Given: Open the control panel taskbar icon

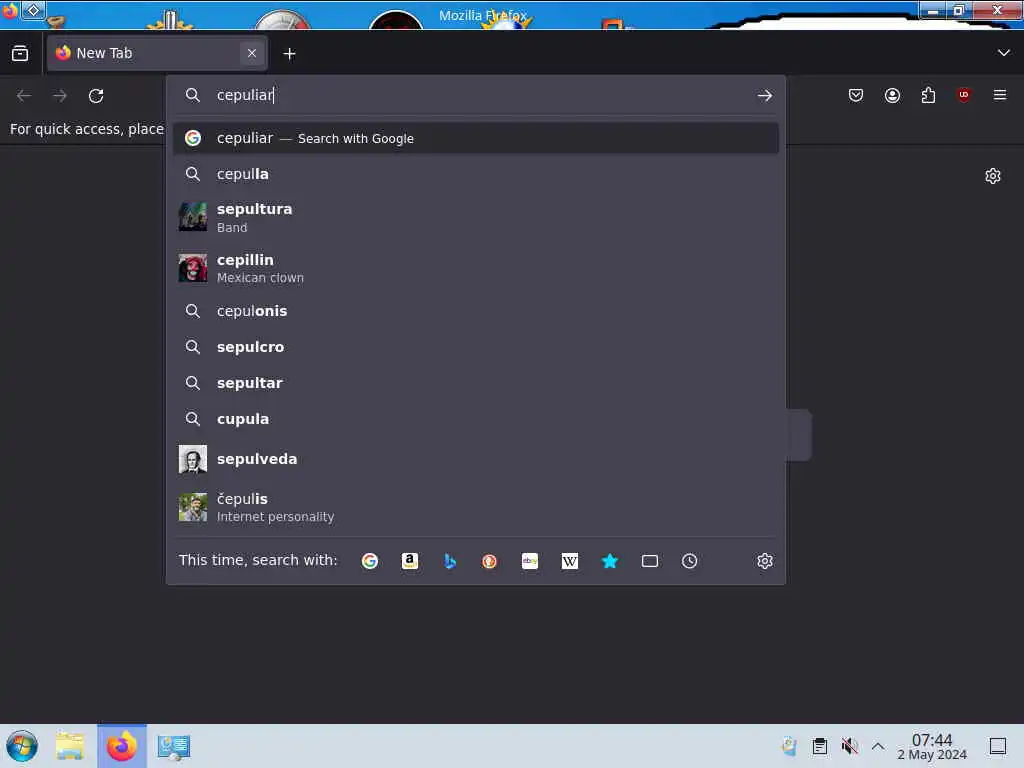Looking at the screenshot, I should pos(174,746).
